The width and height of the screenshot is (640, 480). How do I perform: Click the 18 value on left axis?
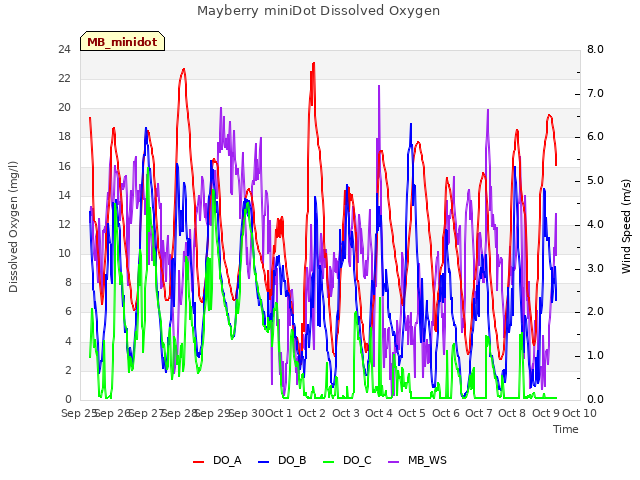64,137
